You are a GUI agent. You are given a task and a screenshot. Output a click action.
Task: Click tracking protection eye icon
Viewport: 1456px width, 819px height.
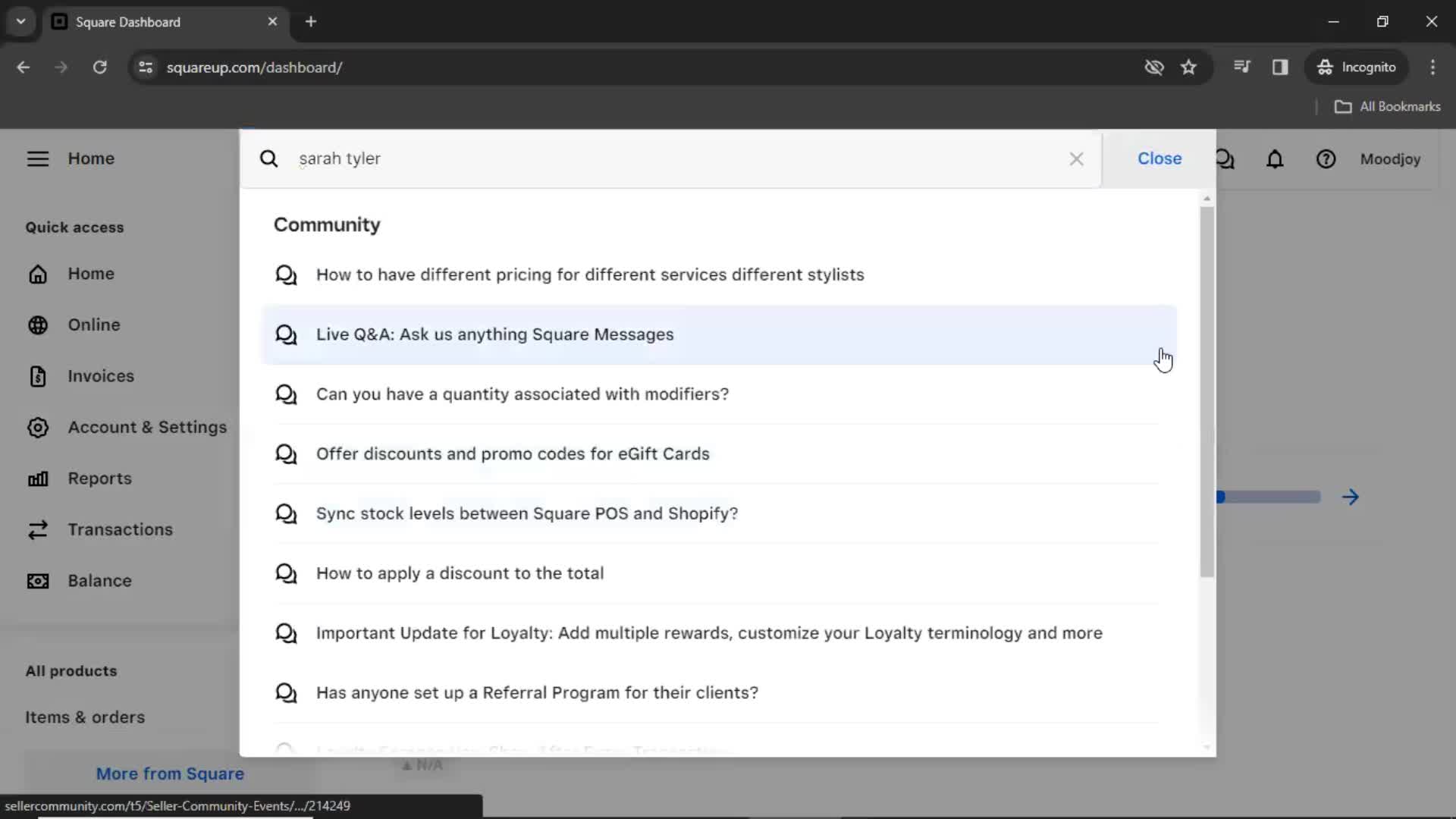(1153, 67)
